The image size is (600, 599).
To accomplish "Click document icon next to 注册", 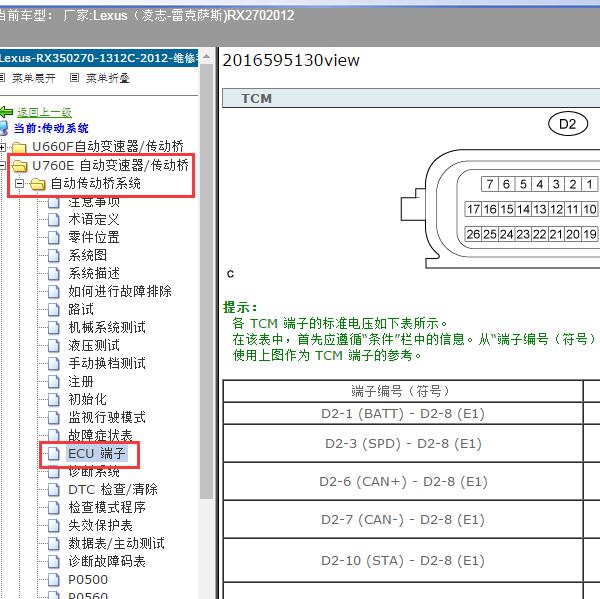I will (54, 382).
